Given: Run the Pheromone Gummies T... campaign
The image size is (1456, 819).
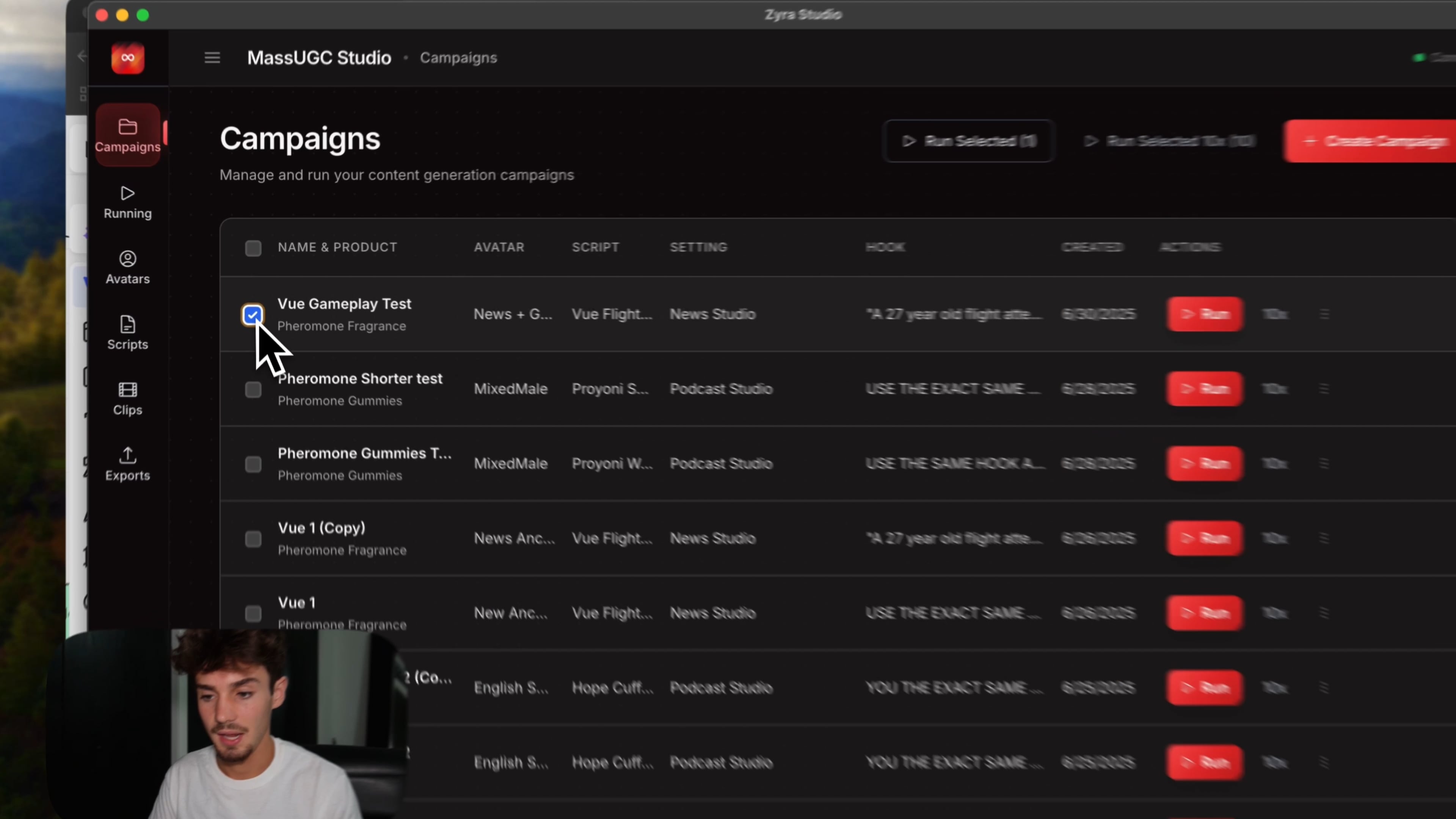Looking at the screenshot, I should tap(1205, 463).
